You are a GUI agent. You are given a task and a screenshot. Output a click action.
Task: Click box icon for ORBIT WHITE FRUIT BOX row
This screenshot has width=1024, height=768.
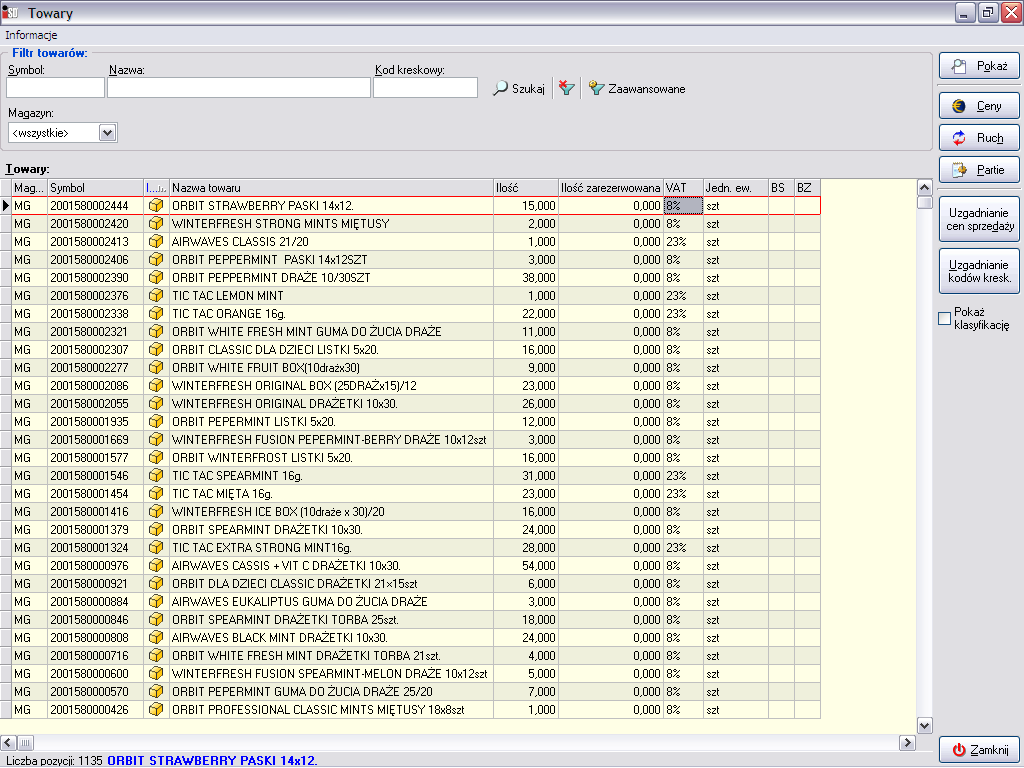click(156, 368)
